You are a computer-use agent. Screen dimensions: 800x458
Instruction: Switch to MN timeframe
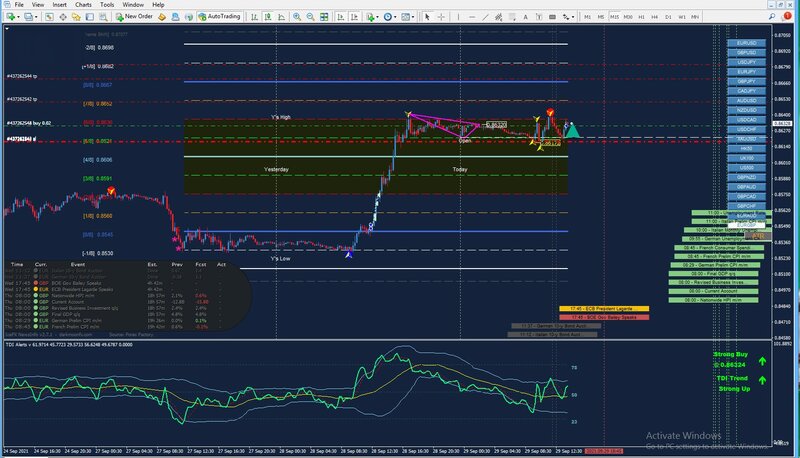pos(695,17)
